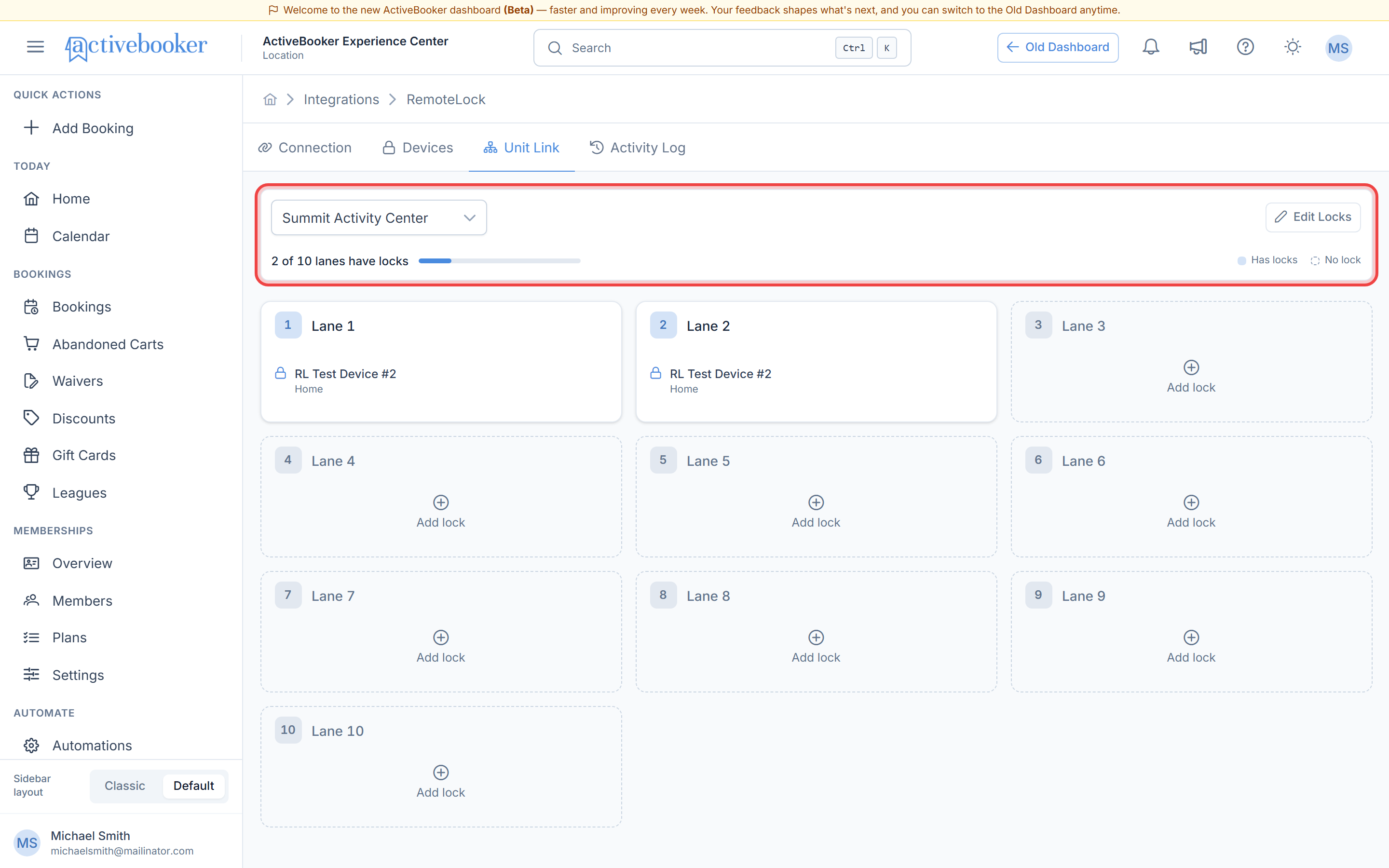Click RL Test Device #2 in Lane 2
This screenshot has width=1389, height=868.
[721, 374]
